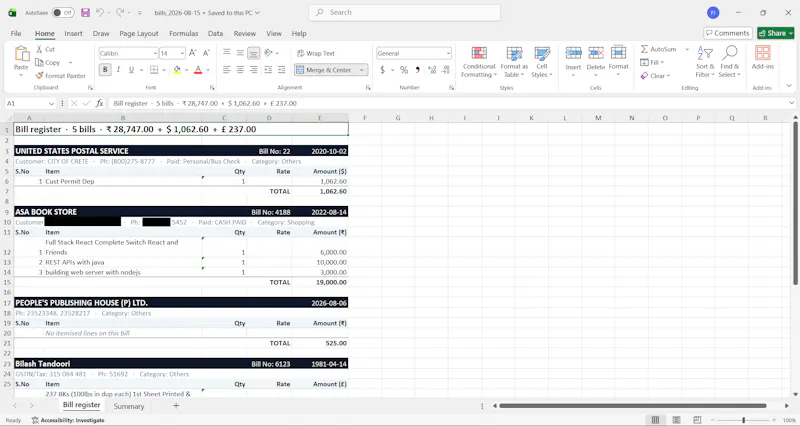Click the Increase Decimal icon
Screen dimensions: 800x426
pos(432,70)
